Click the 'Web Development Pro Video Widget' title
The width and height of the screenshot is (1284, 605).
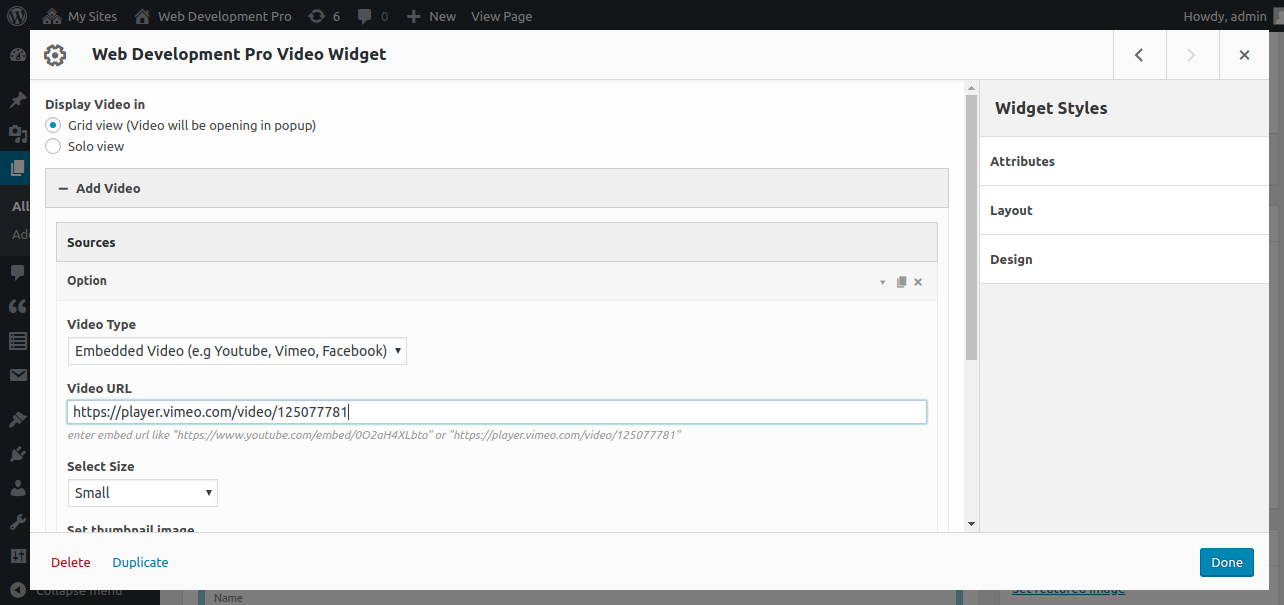coord(239,54)
